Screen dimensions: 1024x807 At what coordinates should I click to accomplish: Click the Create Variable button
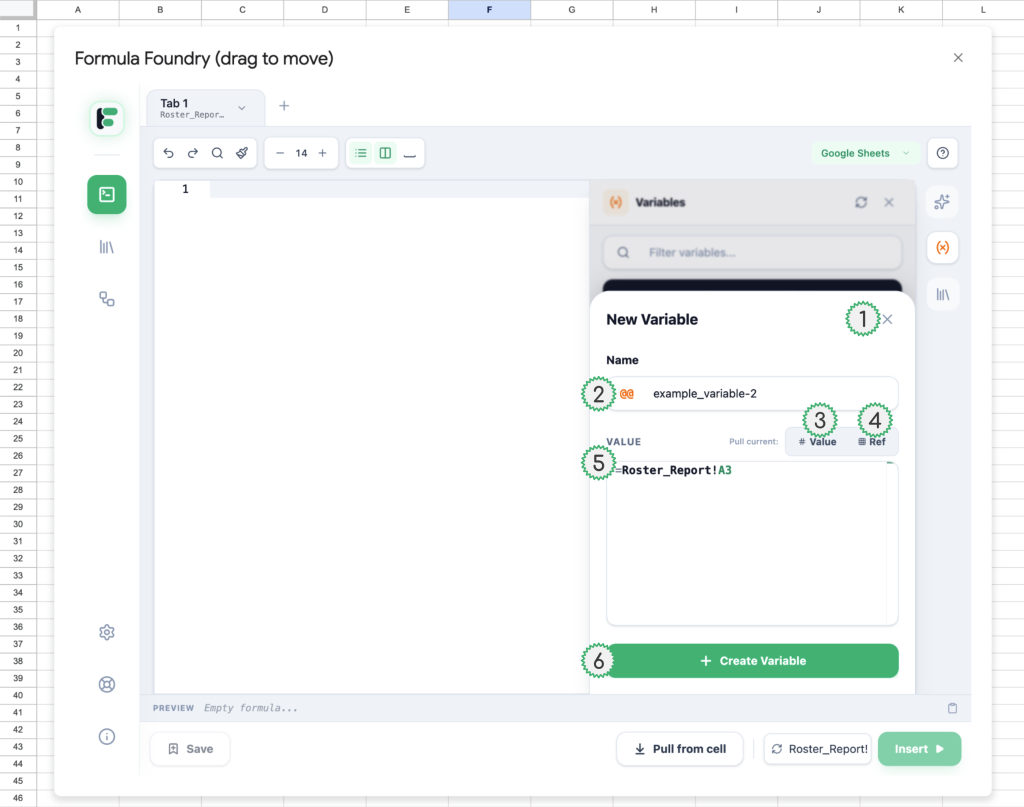(x=753, y=661)
